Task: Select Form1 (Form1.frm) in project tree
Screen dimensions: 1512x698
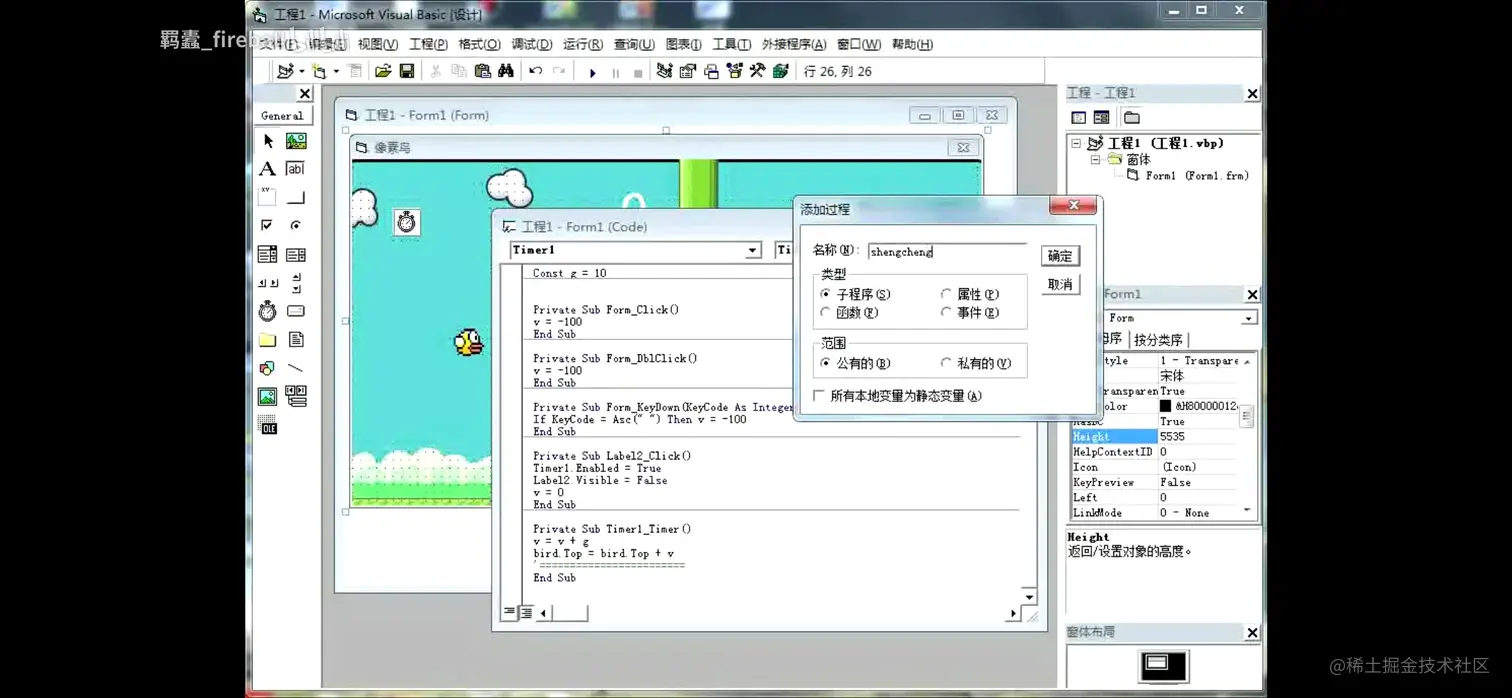Action: tap(1196, 176)
